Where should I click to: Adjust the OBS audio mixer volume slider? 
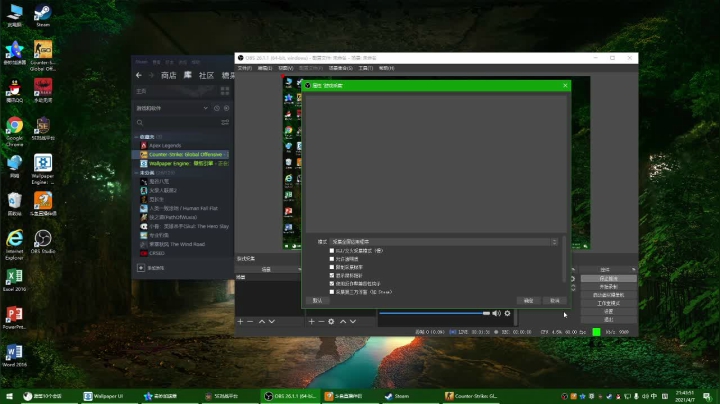[434, 313]
